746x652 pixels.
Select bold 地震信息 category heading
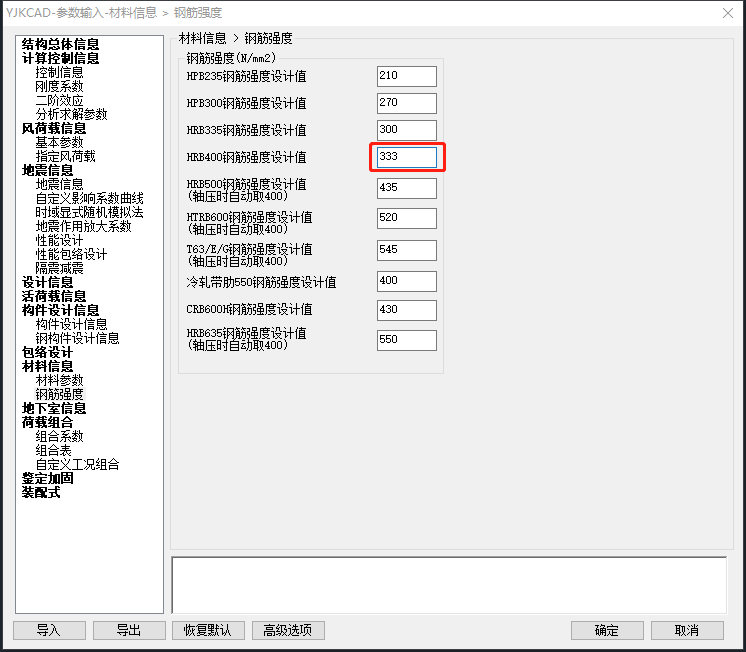(48, 170)
